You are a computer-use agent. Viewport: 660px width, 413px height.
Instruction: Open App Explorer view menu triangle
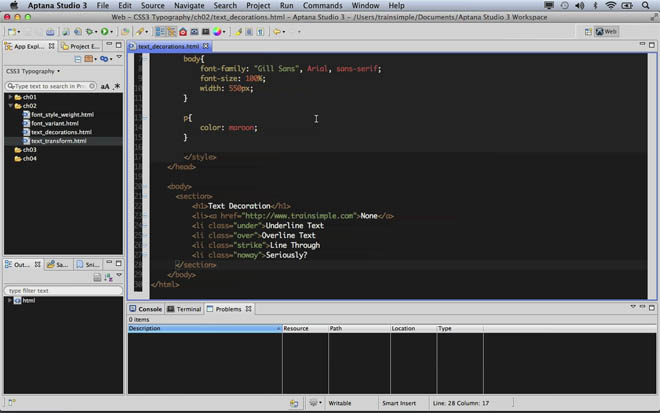(x=119, y=57)
